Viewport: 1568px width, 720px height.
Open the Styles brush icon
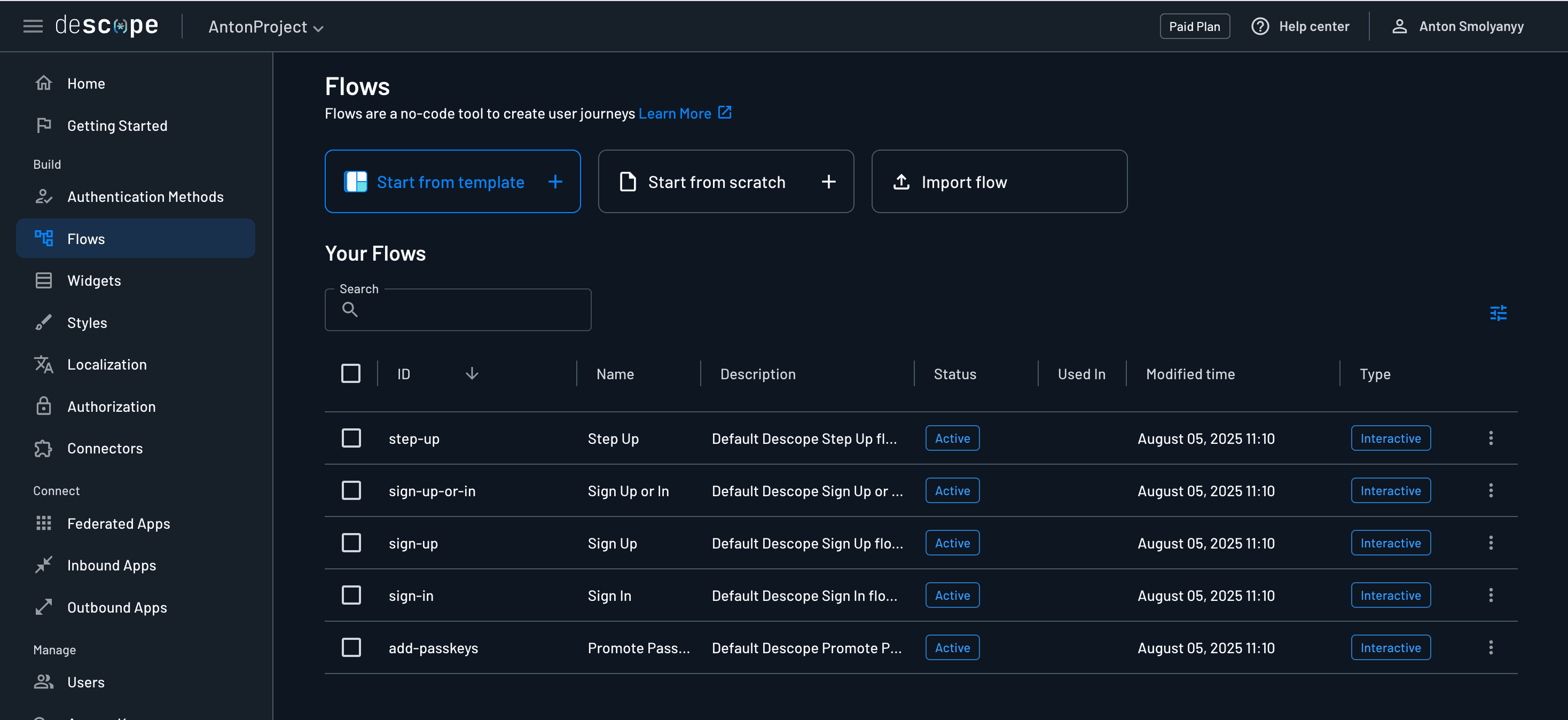44,322
